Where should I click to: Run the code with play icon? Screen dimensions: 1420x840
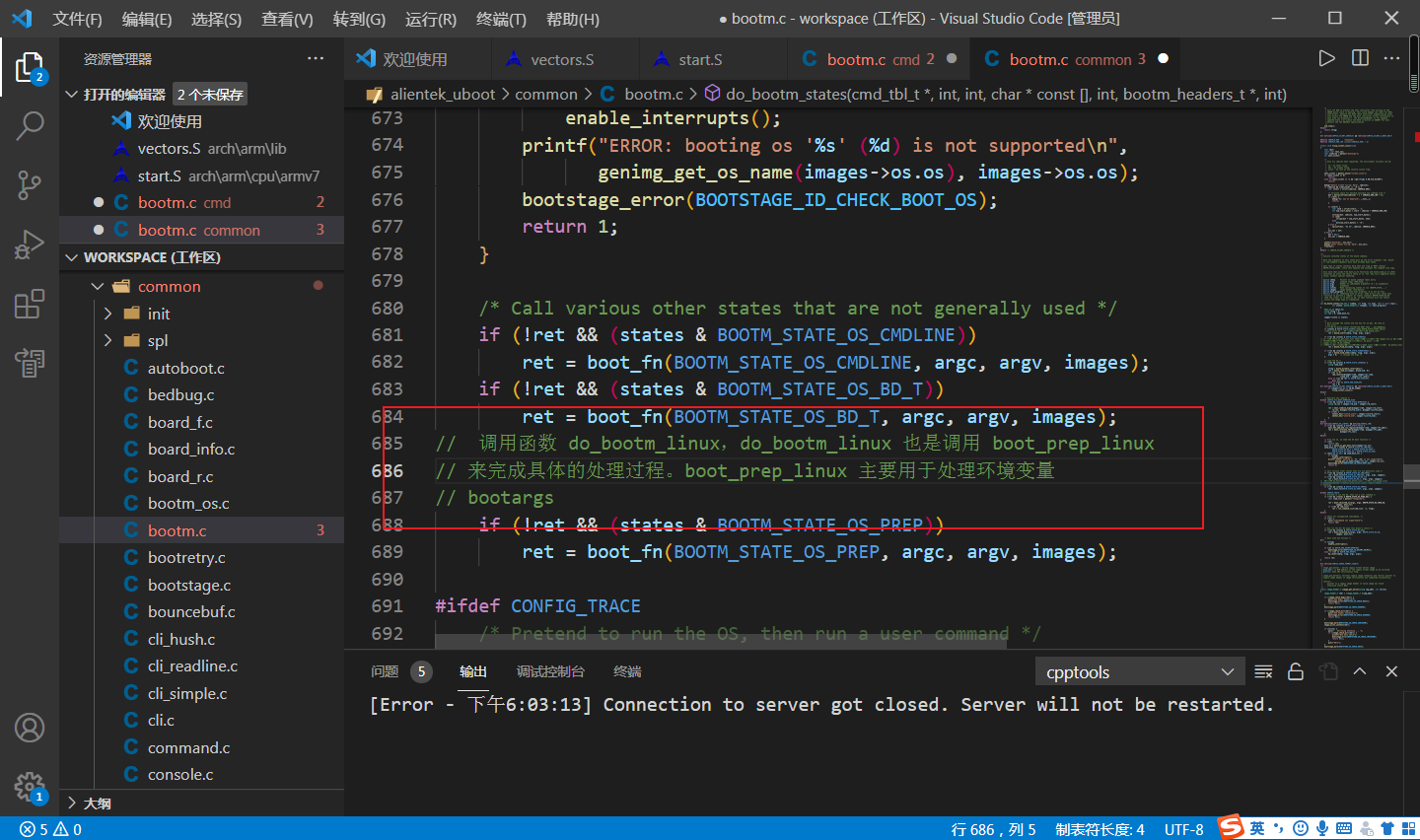(x=1326, y=58)
